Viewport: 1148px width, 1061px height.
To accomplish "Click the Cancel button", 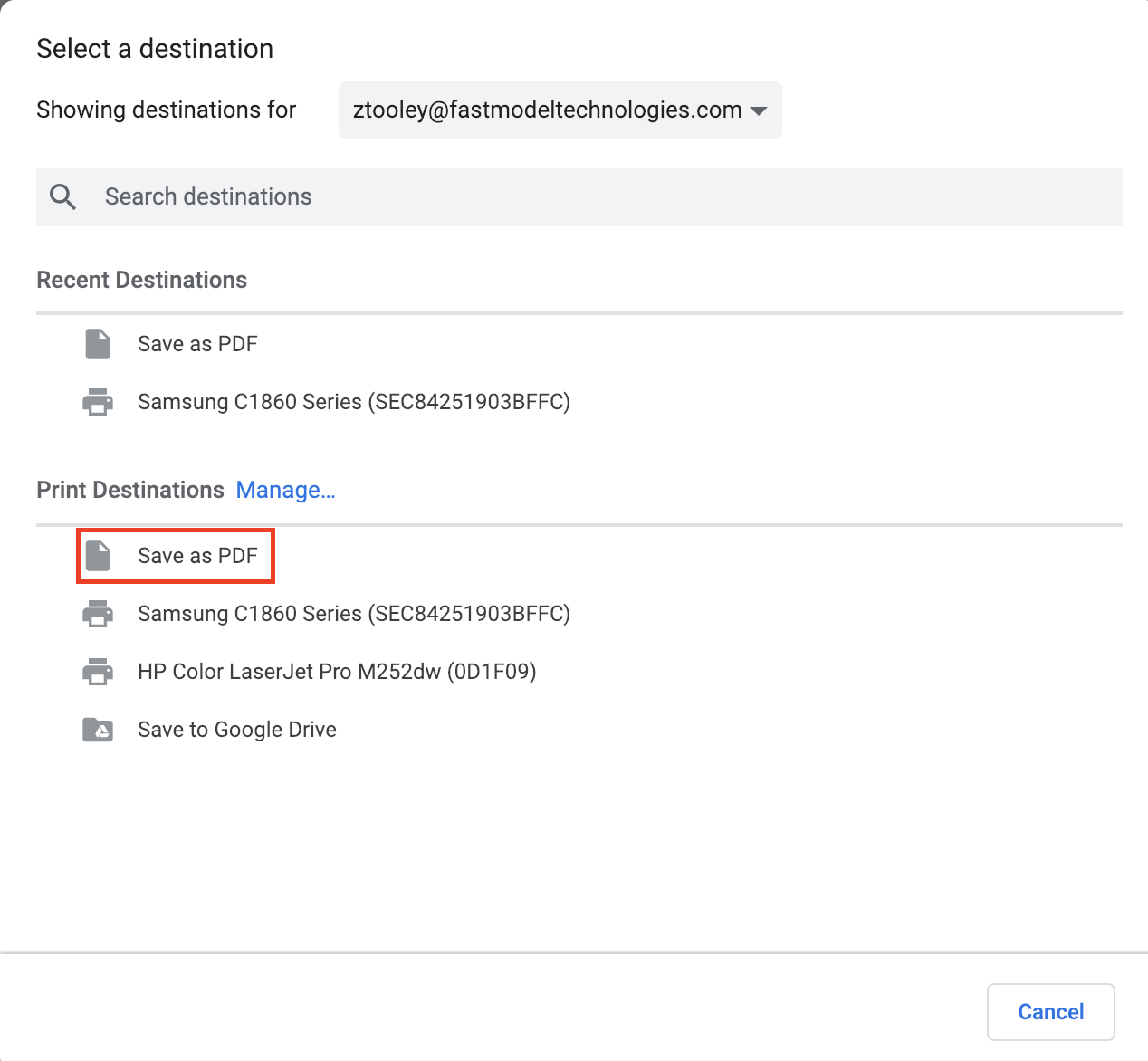I will (x=1050, y=1012).
